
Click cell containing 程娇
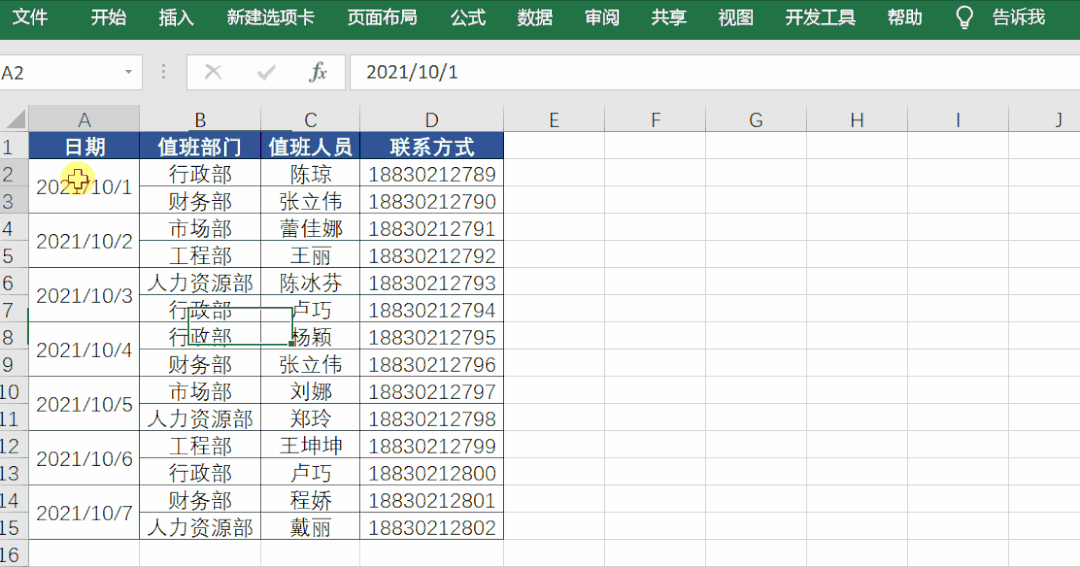click(310, 500)
